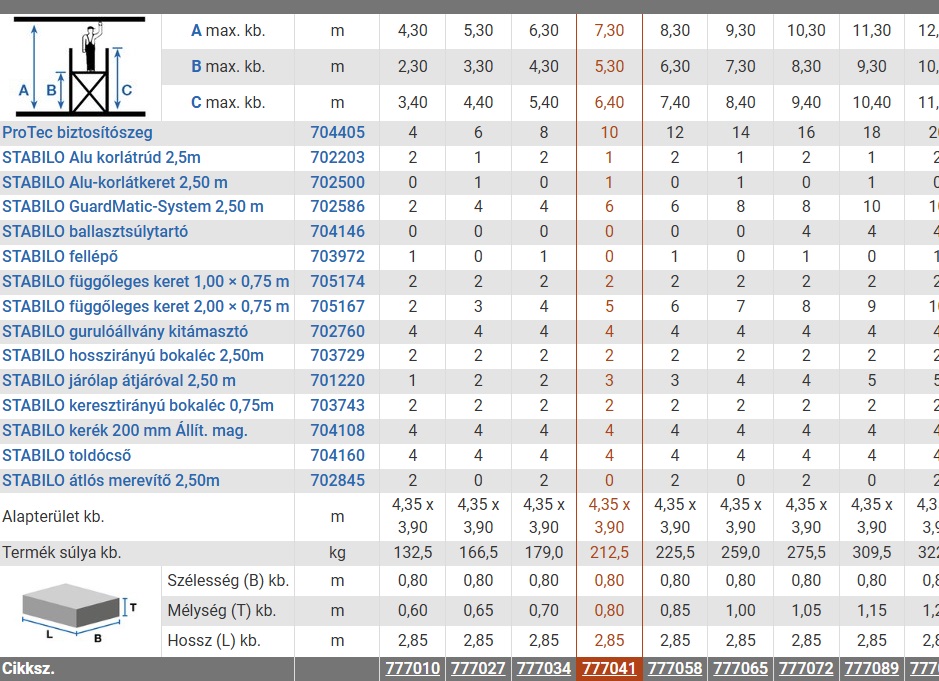Viewport: 939px width, 681px height.
Task: Open product variant 777065 in Cikksz. row
Action: coord(741,668)
